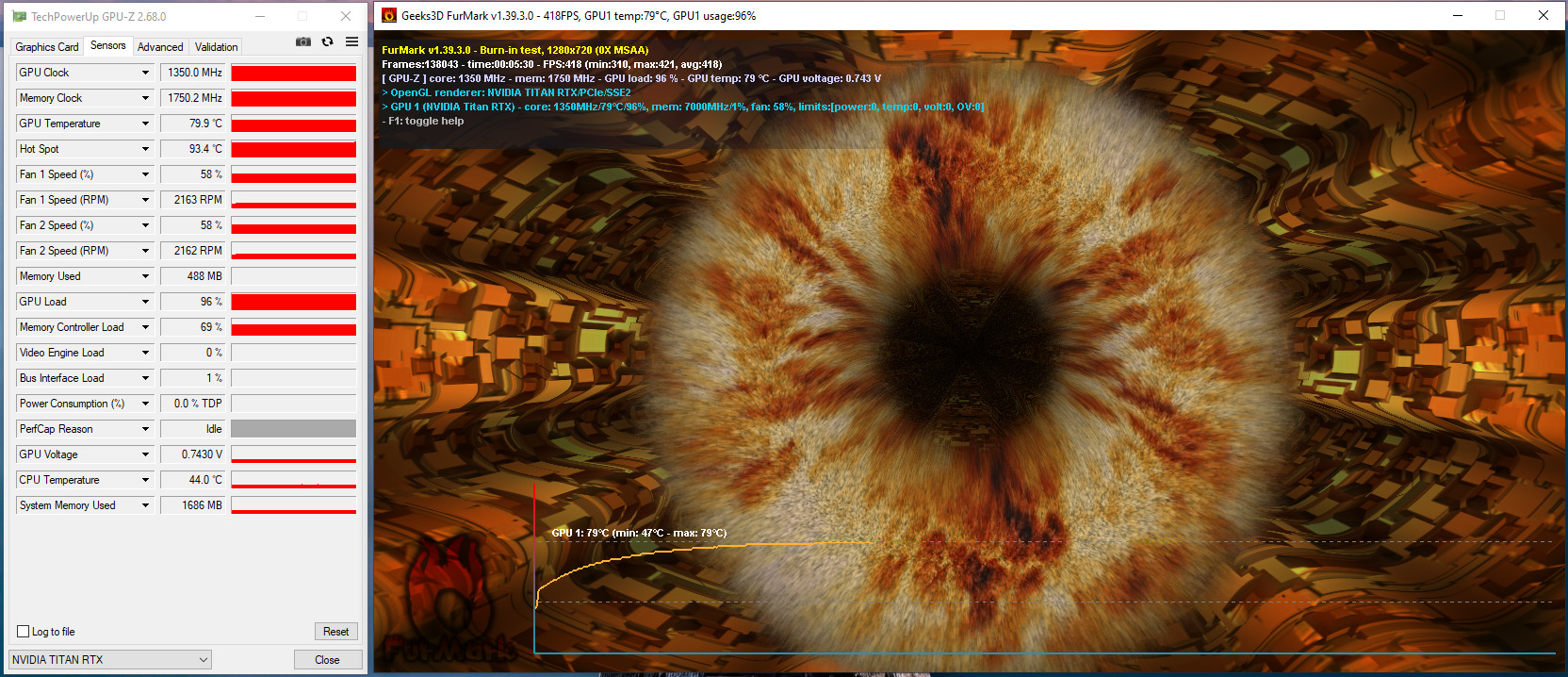The width and height of the screenshot is (1568, 677).
Task: Click the OpenGL renderer line in FurMark
Action: (507, 92)
